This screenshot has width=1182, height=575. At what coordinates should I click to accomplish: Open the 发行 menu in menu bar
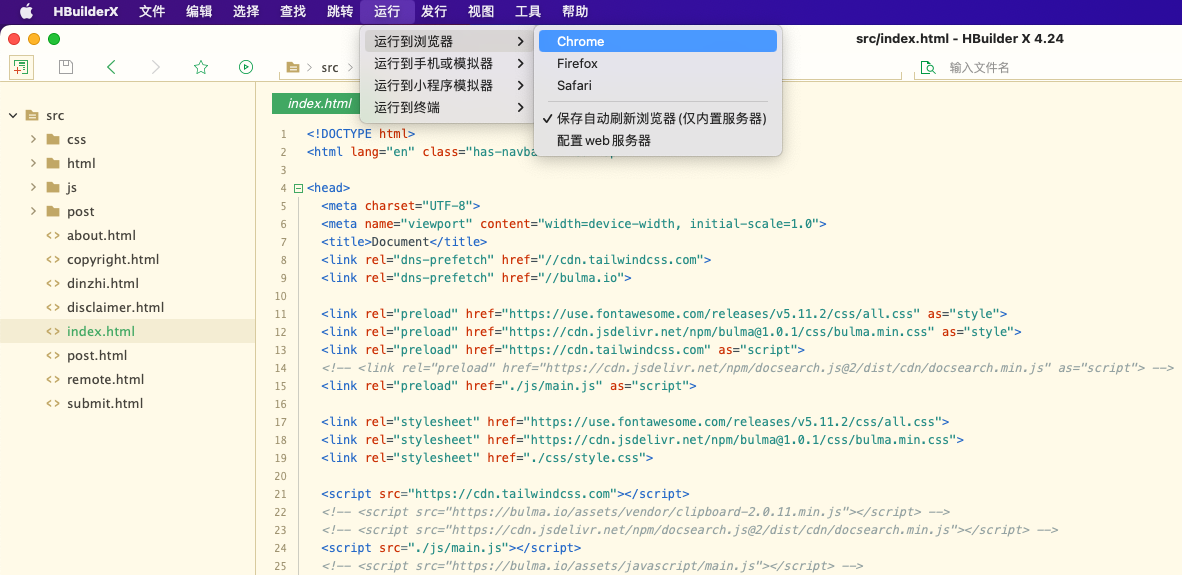pos(433,12)
